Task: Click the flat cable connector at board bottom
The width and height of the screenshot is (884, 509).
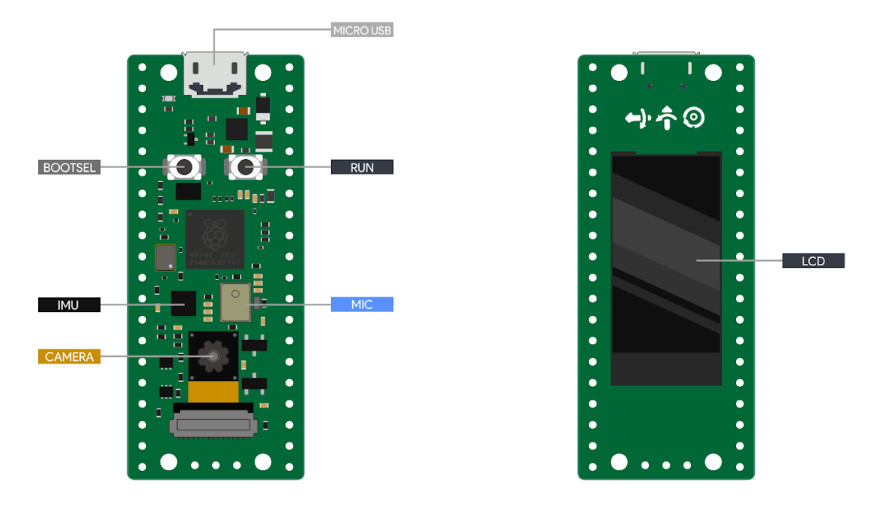Action: coord(214,423)
